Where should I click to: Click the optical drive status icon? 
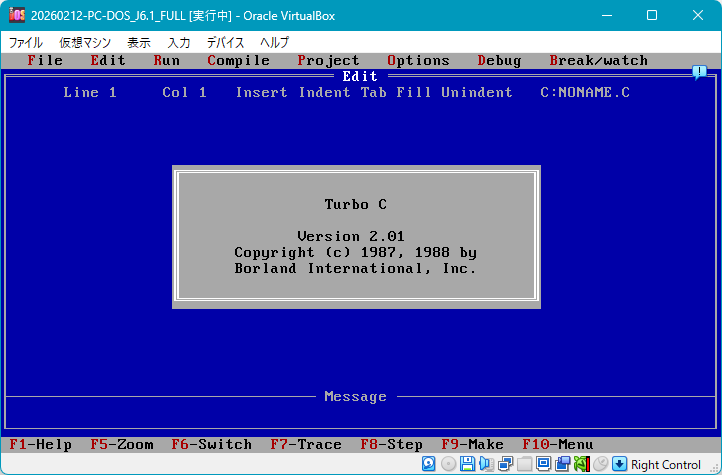tap(448, 464)
